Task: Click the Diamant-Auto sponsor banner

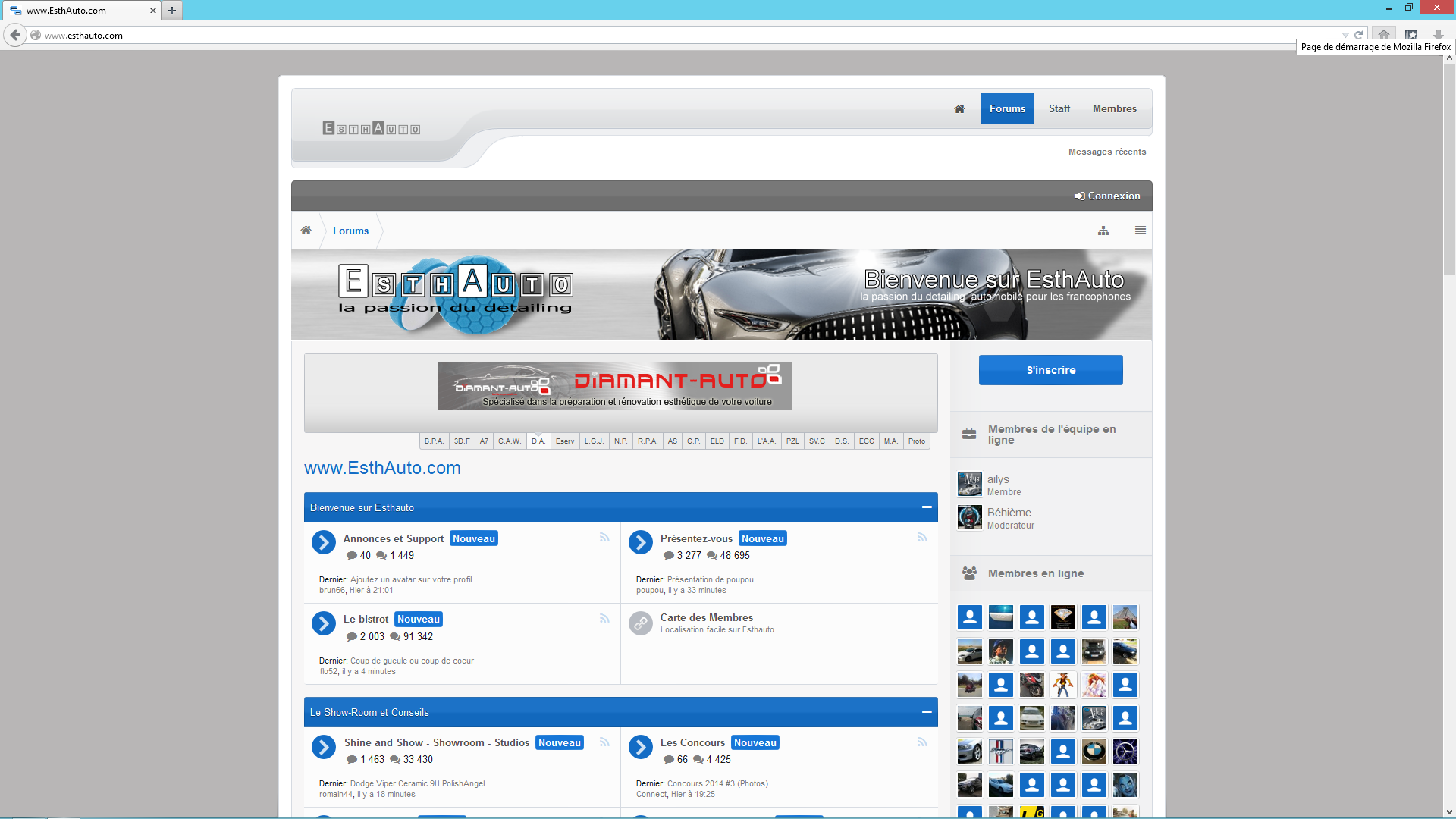Action: click(x=615, y=386)
